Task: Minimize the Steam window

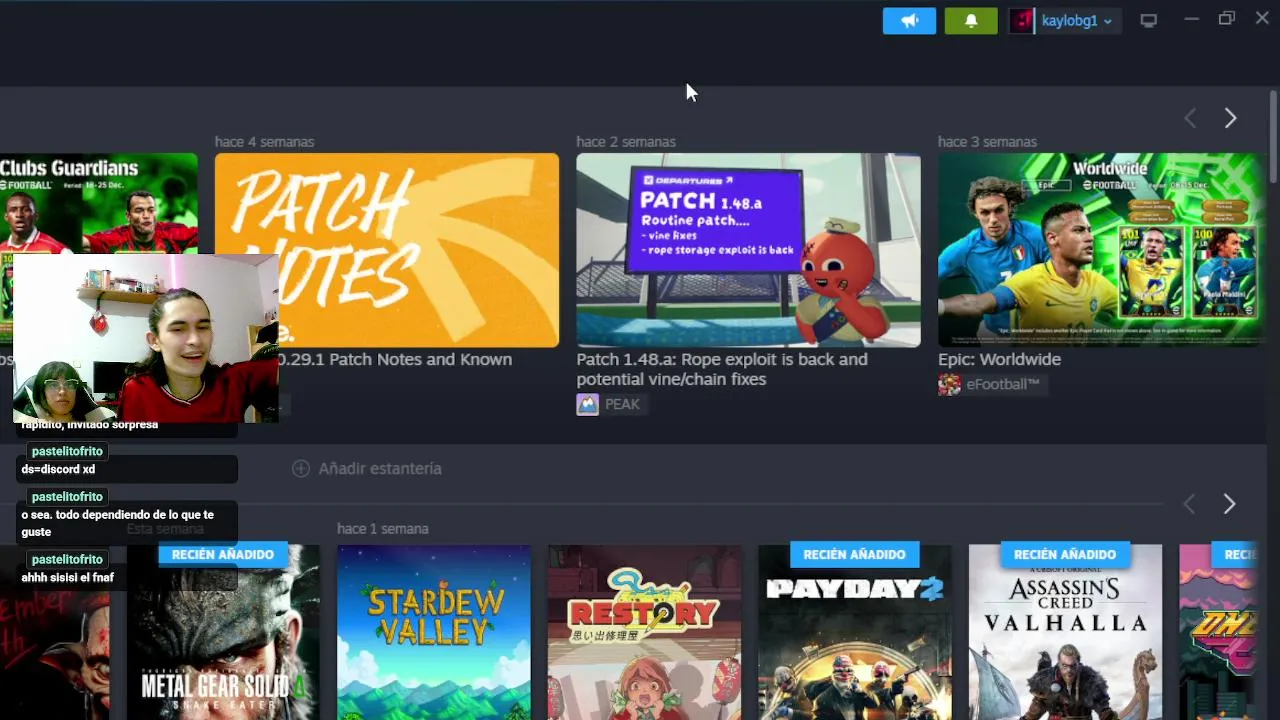Action: pos(1191,19)
